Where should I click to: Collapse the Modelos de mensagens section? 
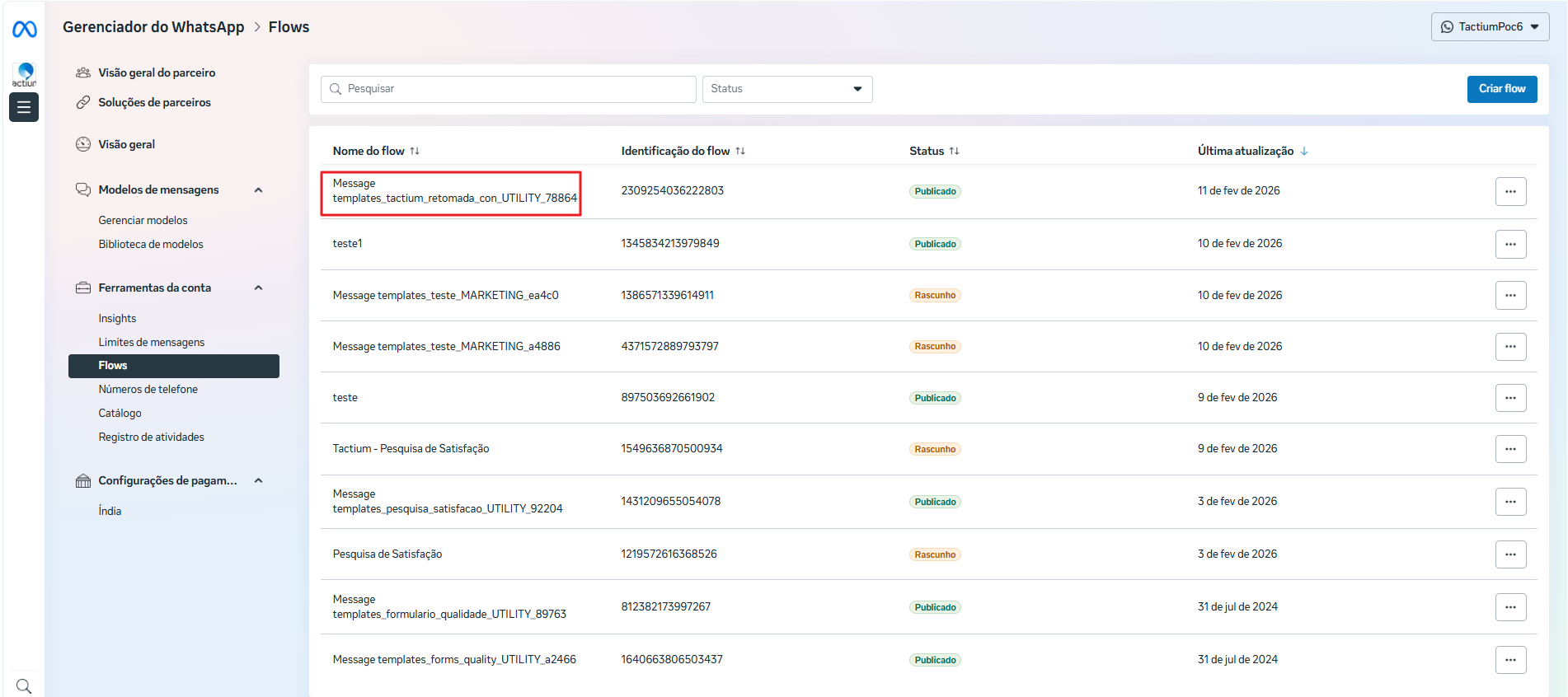tap(258, 190)
